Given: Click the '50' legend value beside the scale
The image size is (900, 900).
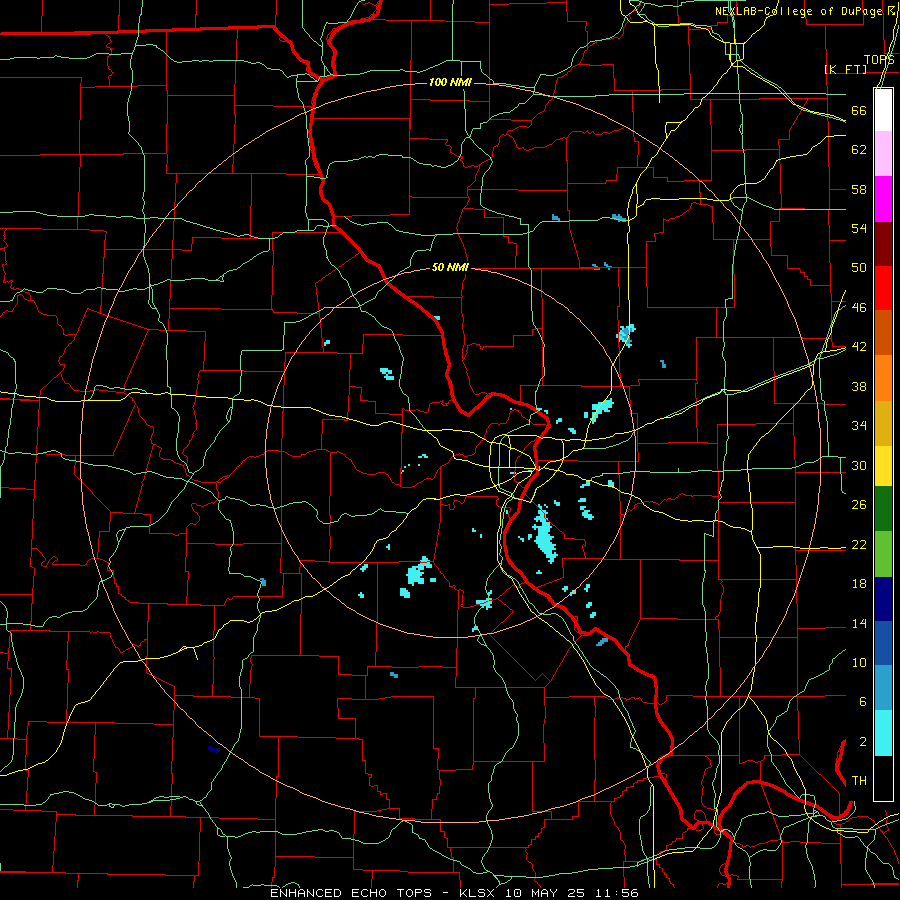Looking at the screenshot, I should point(859,268).
